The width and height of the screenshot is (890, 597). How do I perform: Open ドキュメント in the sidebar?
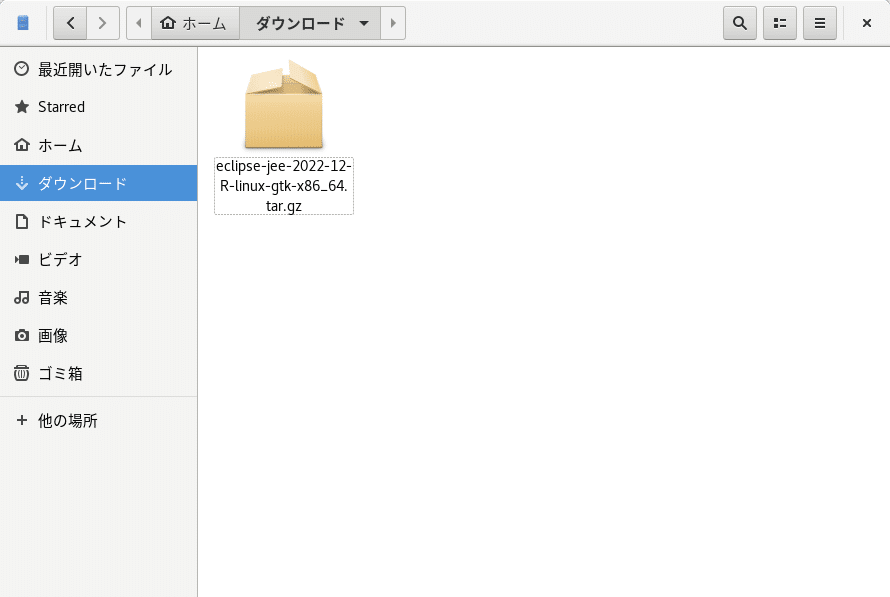[x=99, y=221]
